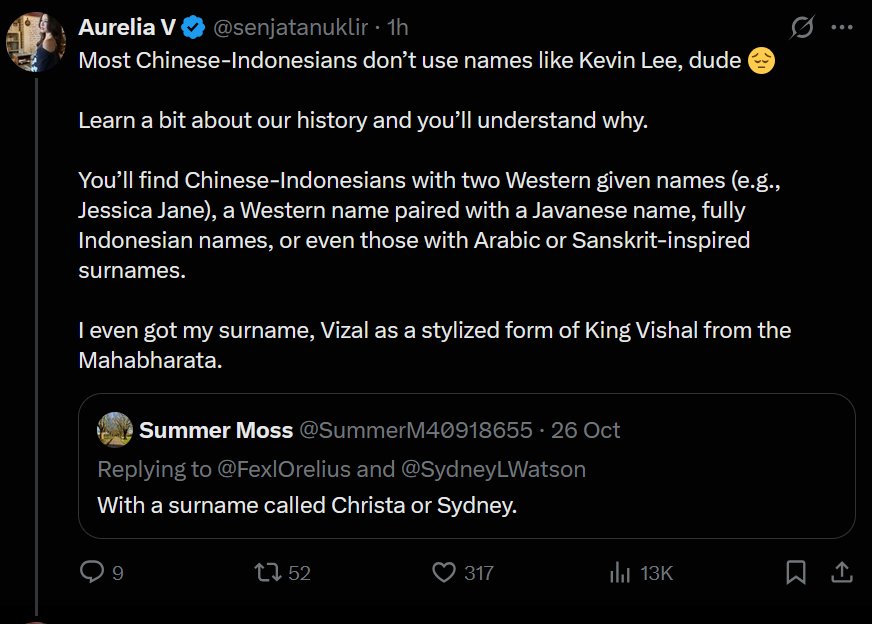
Task: Open Summer Moss's profile picture
Action: [x=115, y=430]
